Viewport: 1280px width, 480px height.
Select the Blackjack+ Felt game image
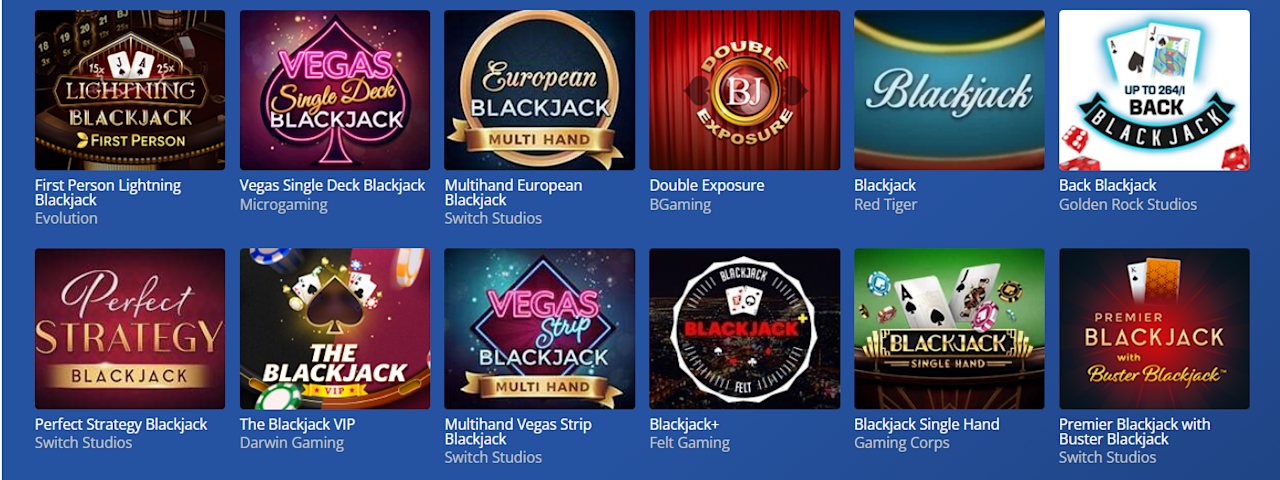coord(745,329)
